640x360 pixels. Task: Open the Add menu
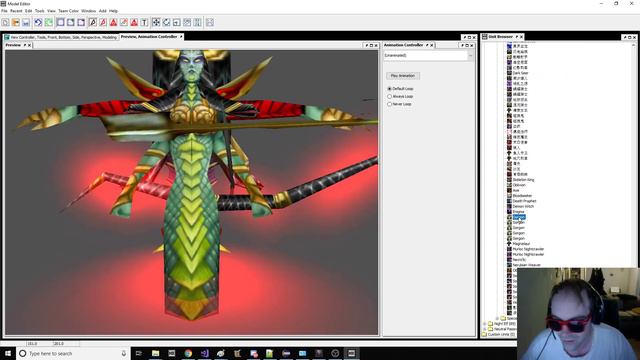point(102,11)
